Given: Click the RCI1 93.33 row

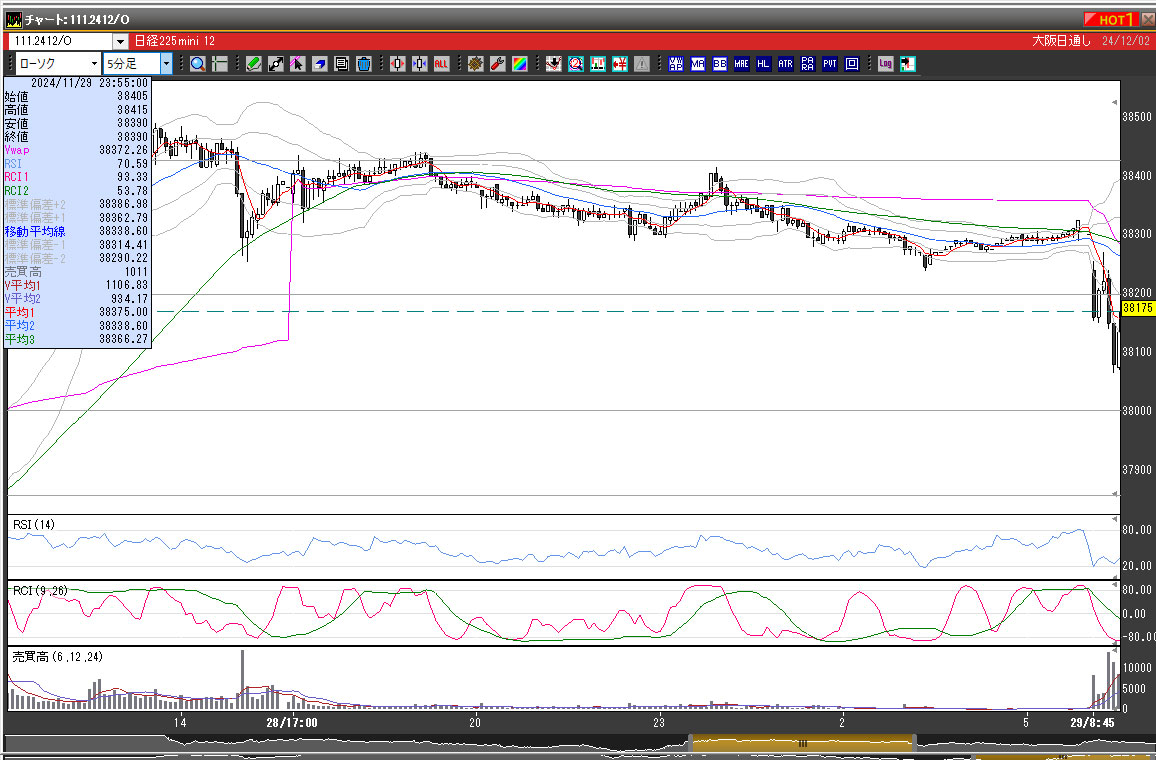Looking at the screenshot, I should tap(77, 177).
